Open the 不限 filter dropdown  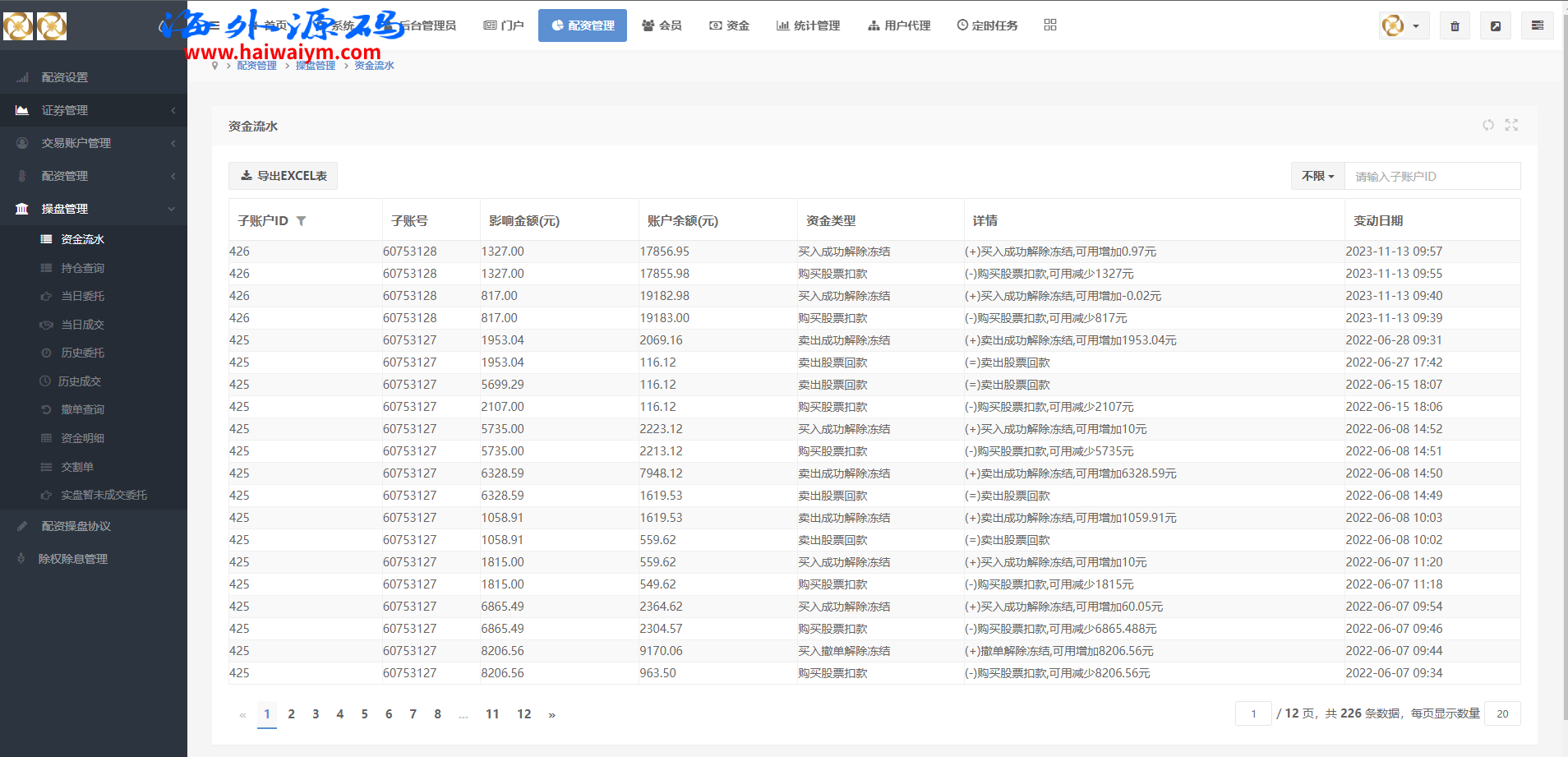point(1317,176)
